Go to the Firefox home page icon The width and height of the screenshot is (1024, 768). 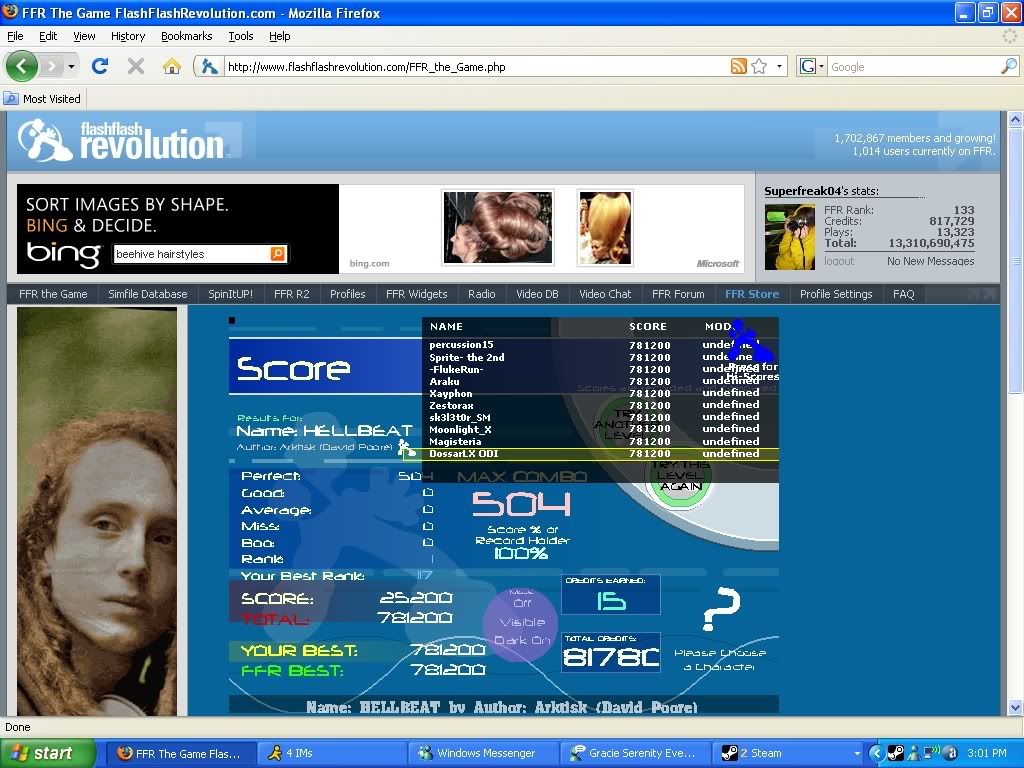coord(172,66)
